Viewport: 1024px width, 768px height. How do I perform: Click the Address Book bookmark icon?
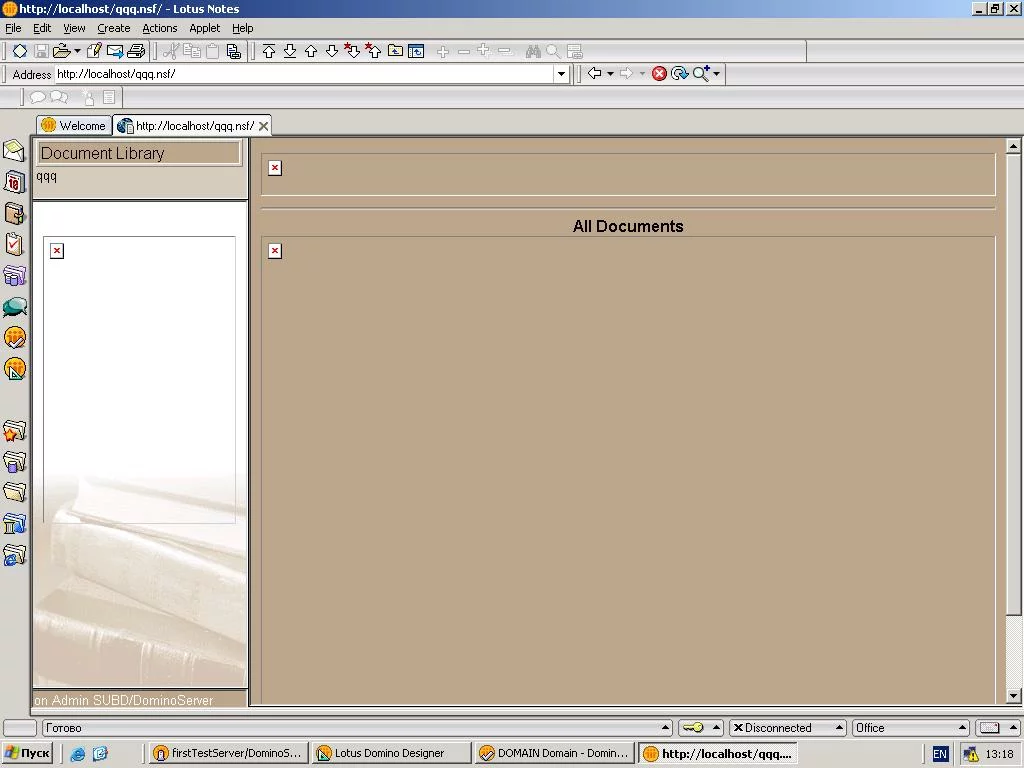click(14, 213)
